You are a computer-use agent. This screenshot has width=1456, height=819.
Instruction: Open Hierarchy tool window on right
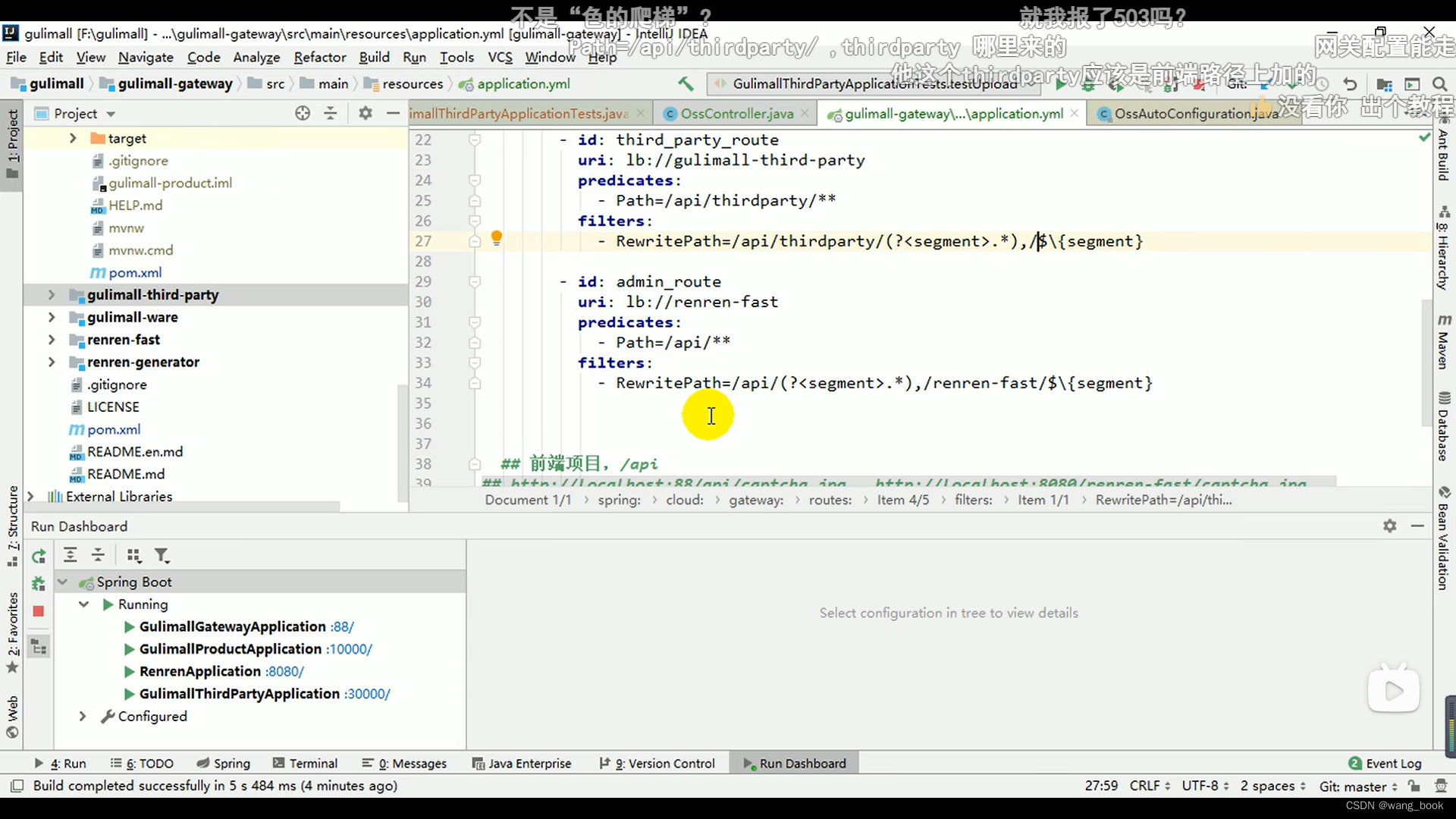point(1444,249)
